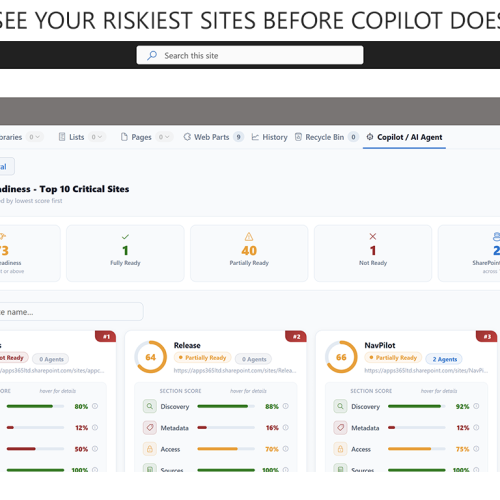Open the History tab
The image size is (500, 500).
pyautogui.click(x=269, y=137)
